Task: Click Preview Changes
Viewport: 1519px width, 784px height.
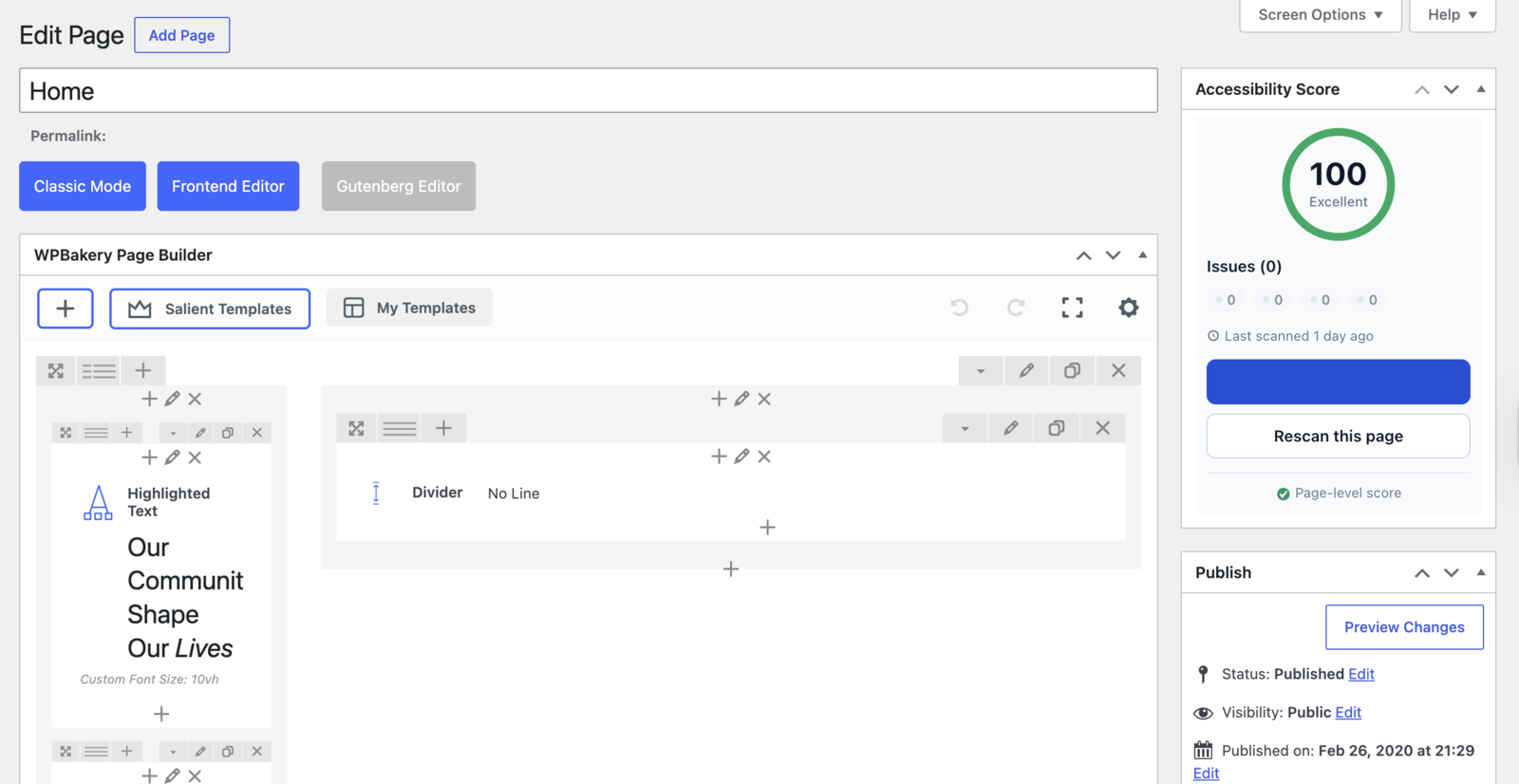Action: click(1404, 627)
